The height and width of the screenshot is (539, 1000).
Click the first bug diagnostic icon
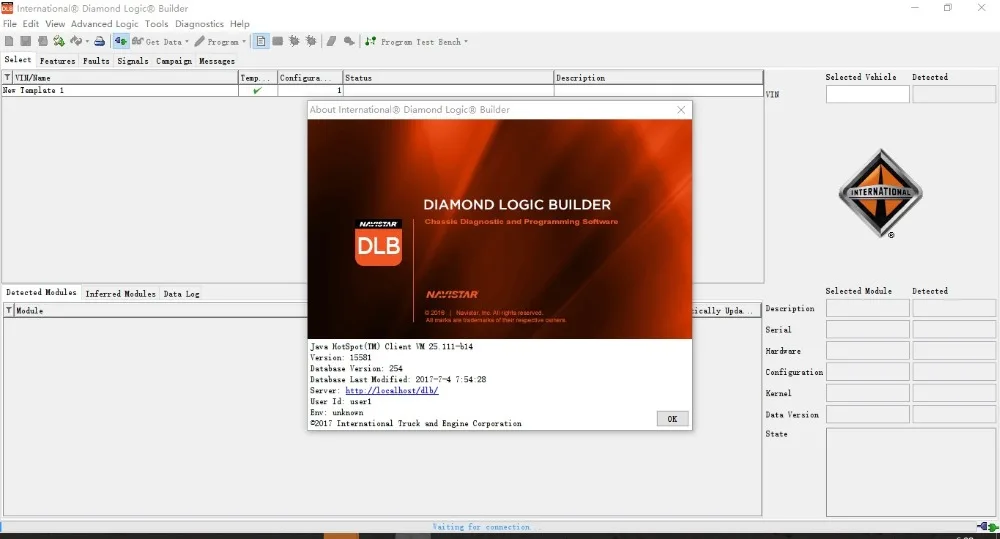point(294,41)
